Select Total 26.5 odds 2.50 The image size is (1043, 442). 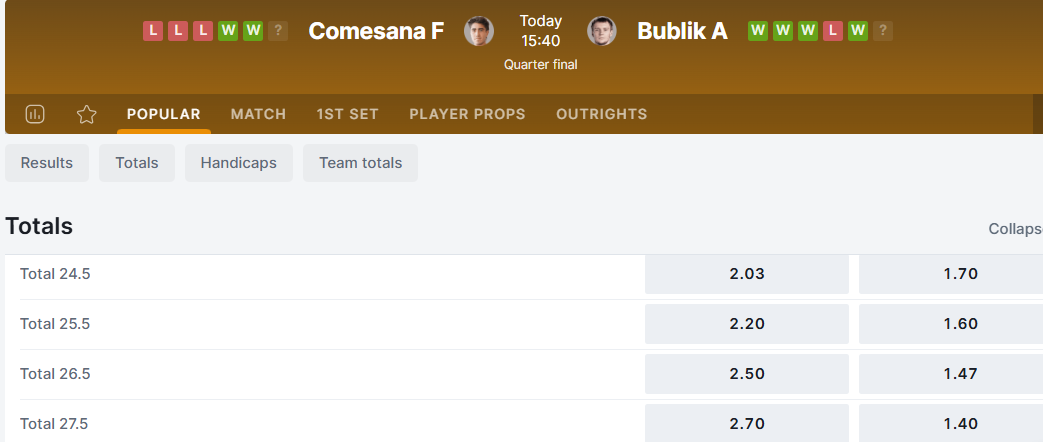click(747, 374)
